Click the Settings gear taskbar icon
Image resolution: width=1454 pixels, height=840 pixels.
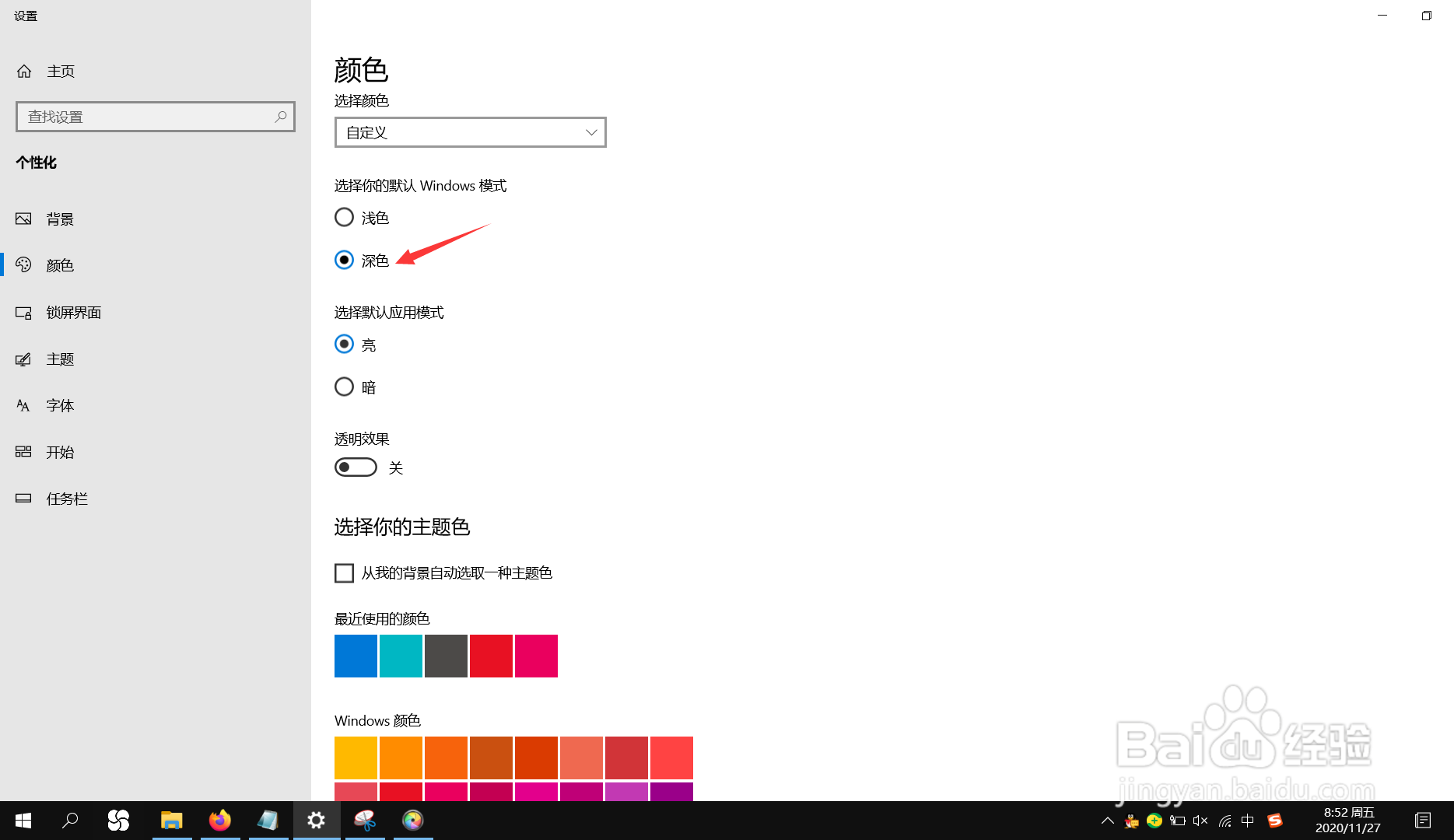317,821
